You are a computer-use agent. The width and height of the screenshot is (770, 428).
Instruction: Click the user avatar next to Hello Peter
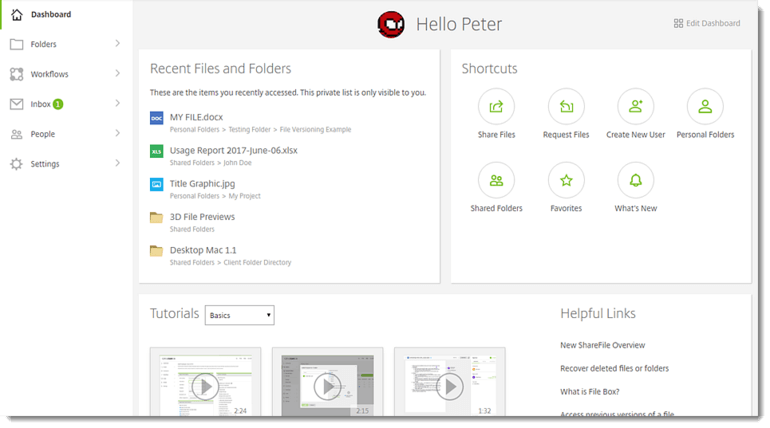391,24
